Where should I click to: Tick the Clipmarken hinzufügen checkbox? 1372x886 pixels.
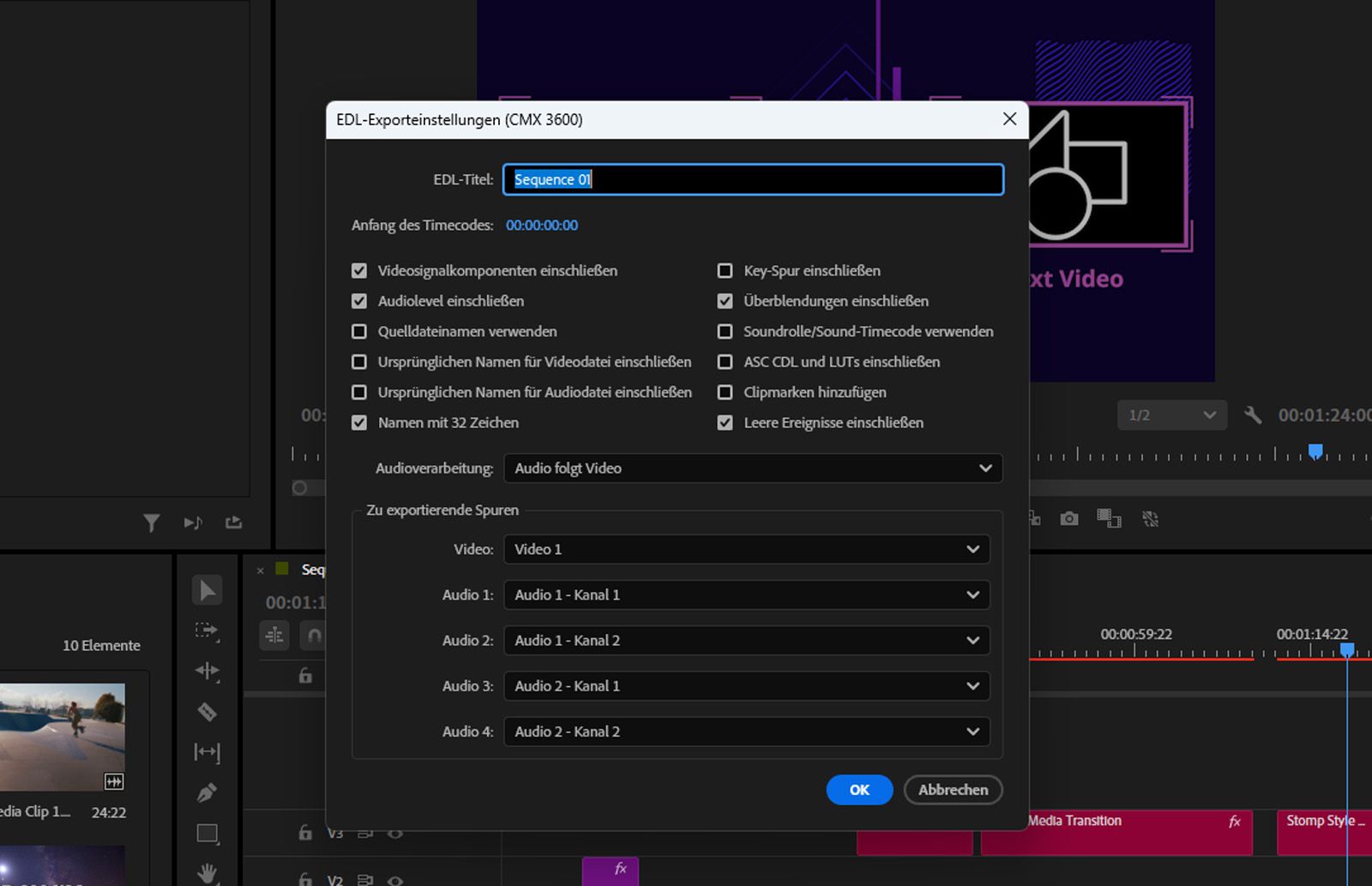pos(725,393)
